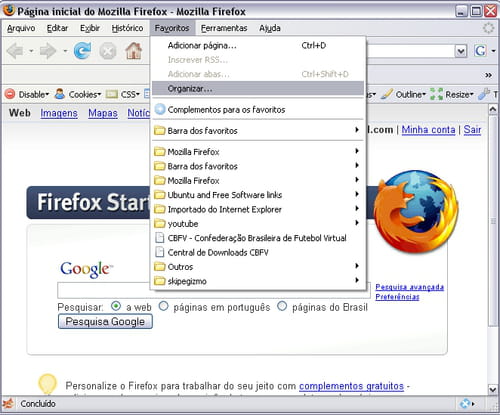Viewport: 500px width, 415px height.
Task: Open the Mapas link
Action: pyautogui.click(x=103, y=113)
